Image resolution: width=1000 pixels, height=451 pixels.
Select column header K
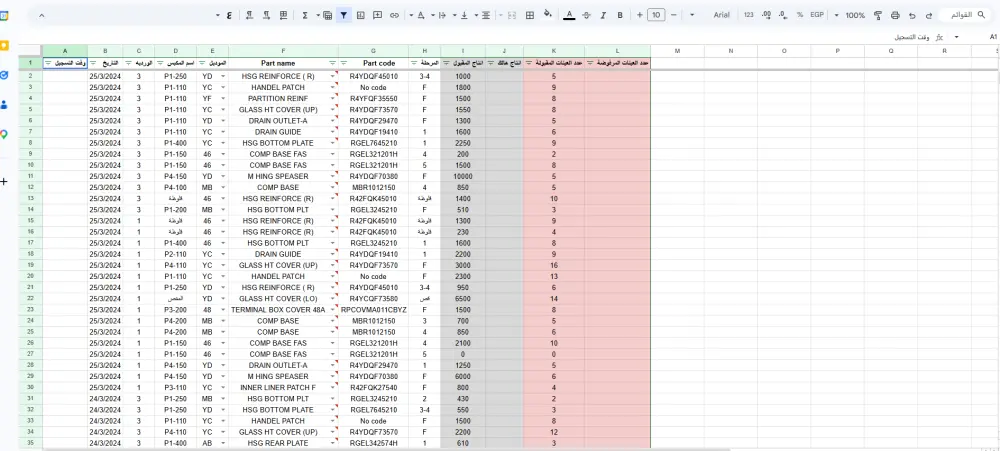(x=554, y=50)
